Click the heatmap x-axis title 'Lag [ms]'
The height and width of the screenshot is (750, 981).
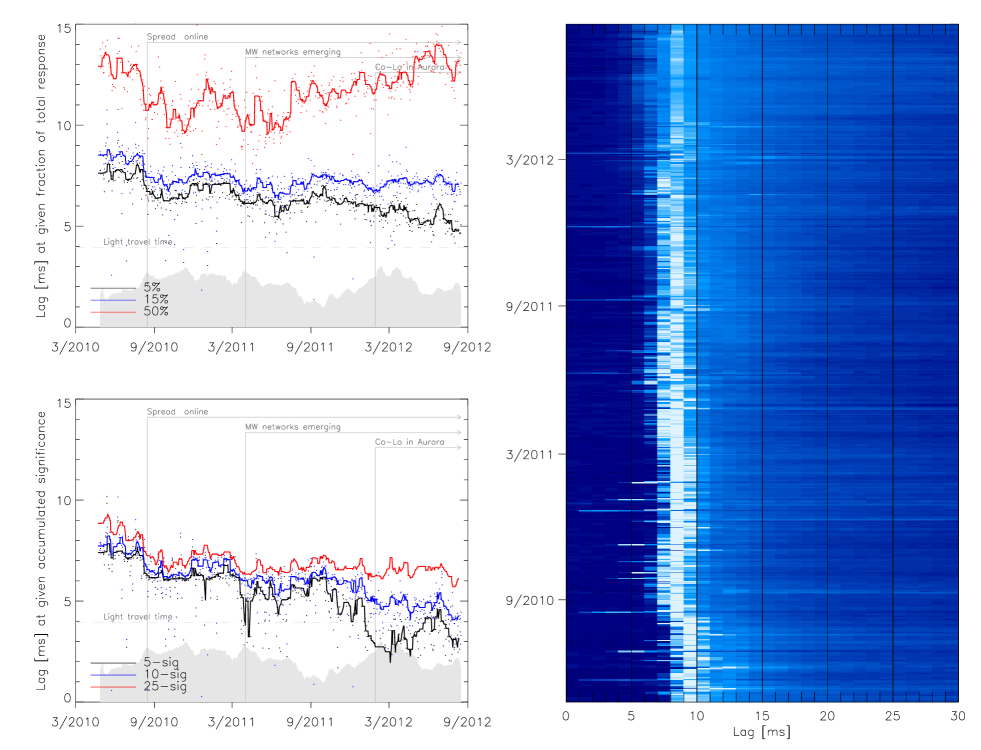coord(761,732)
